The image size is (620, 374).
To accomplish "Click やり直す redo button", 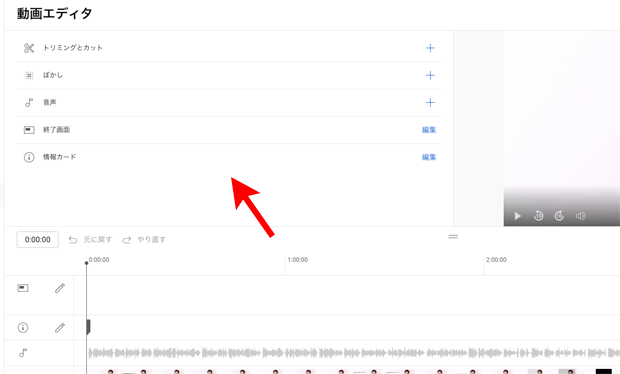I will (144, 240).
